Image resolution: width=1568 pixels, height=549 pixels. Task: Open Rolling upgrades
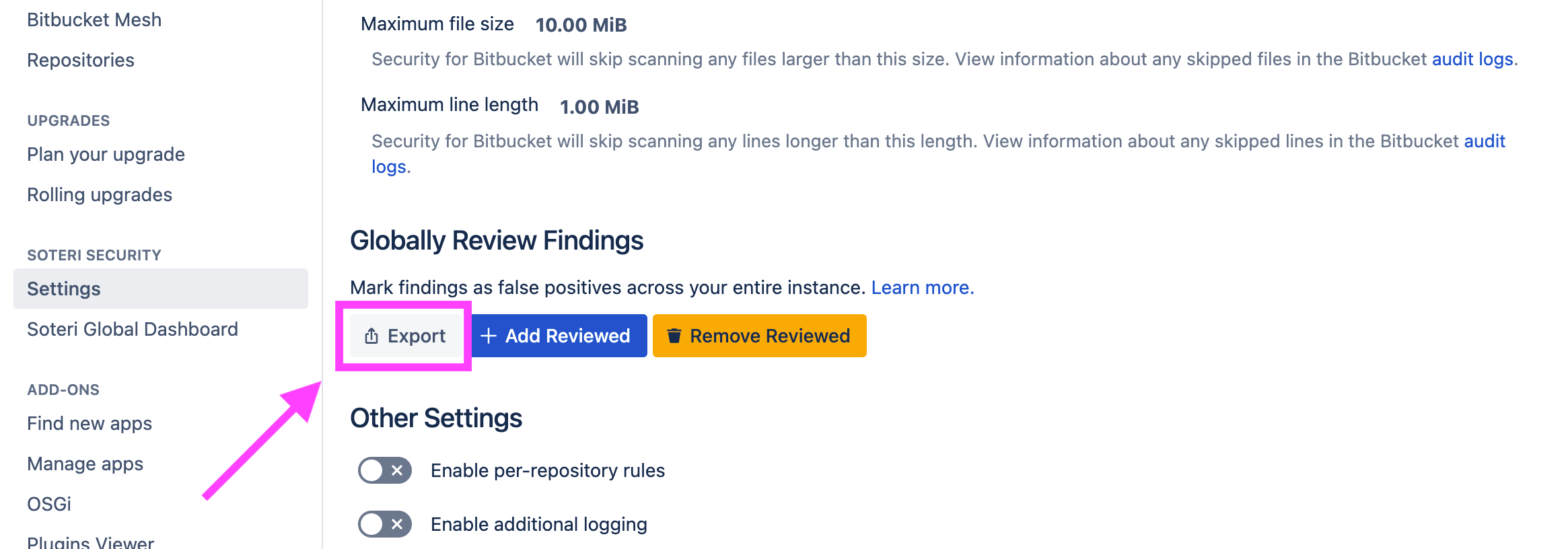[99, 194]
